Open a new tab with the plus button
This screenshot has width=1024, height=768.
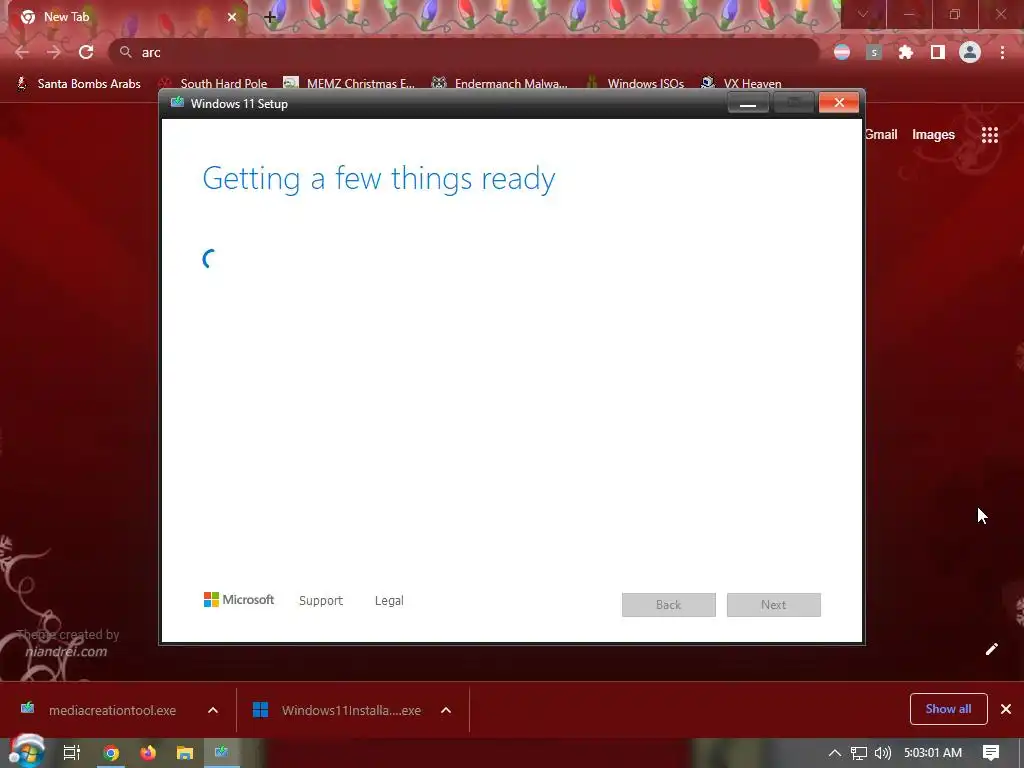[x=270, y=18]
